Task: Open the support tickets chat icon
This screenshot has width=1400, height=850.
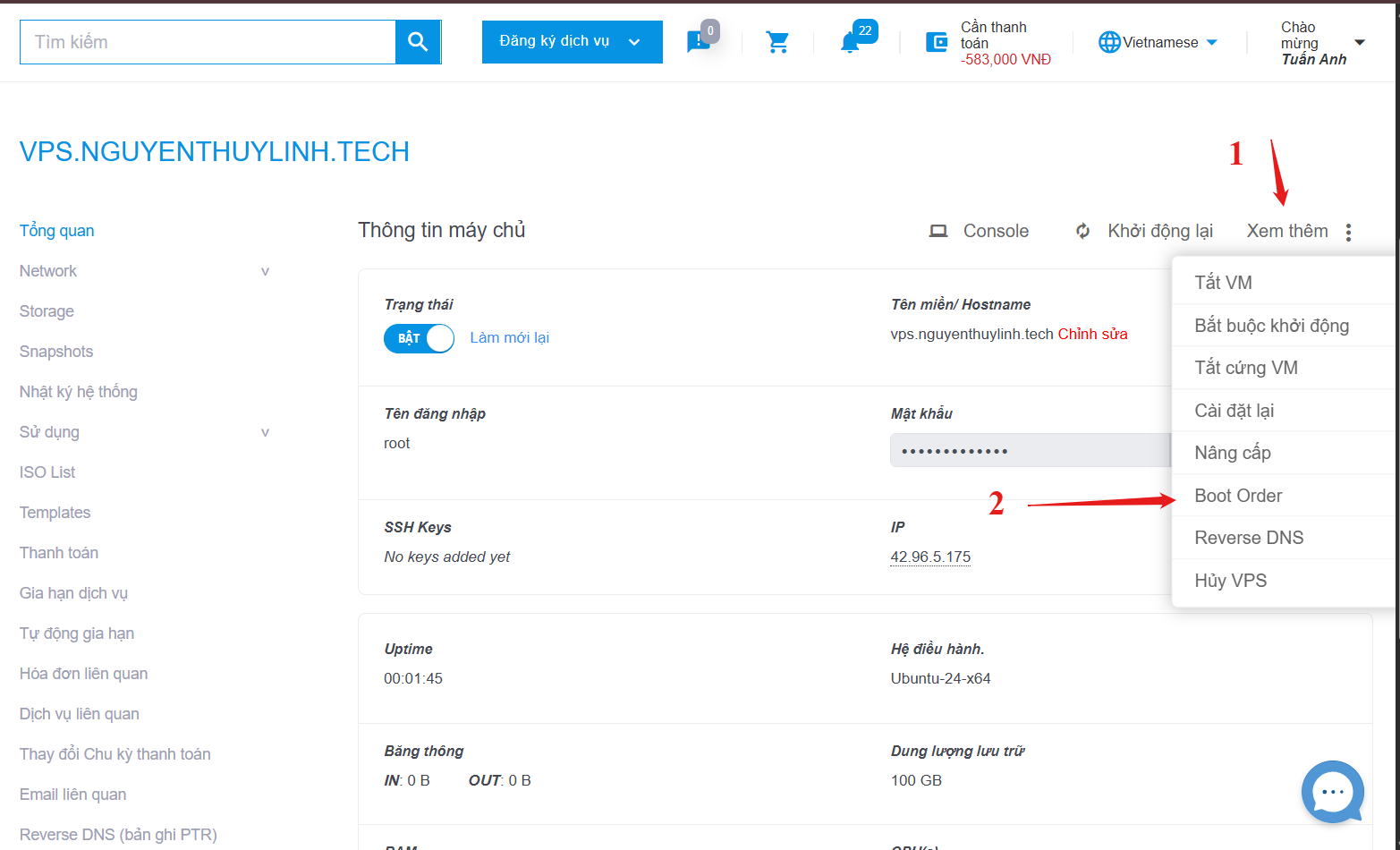Action: [x=699, y=42]
